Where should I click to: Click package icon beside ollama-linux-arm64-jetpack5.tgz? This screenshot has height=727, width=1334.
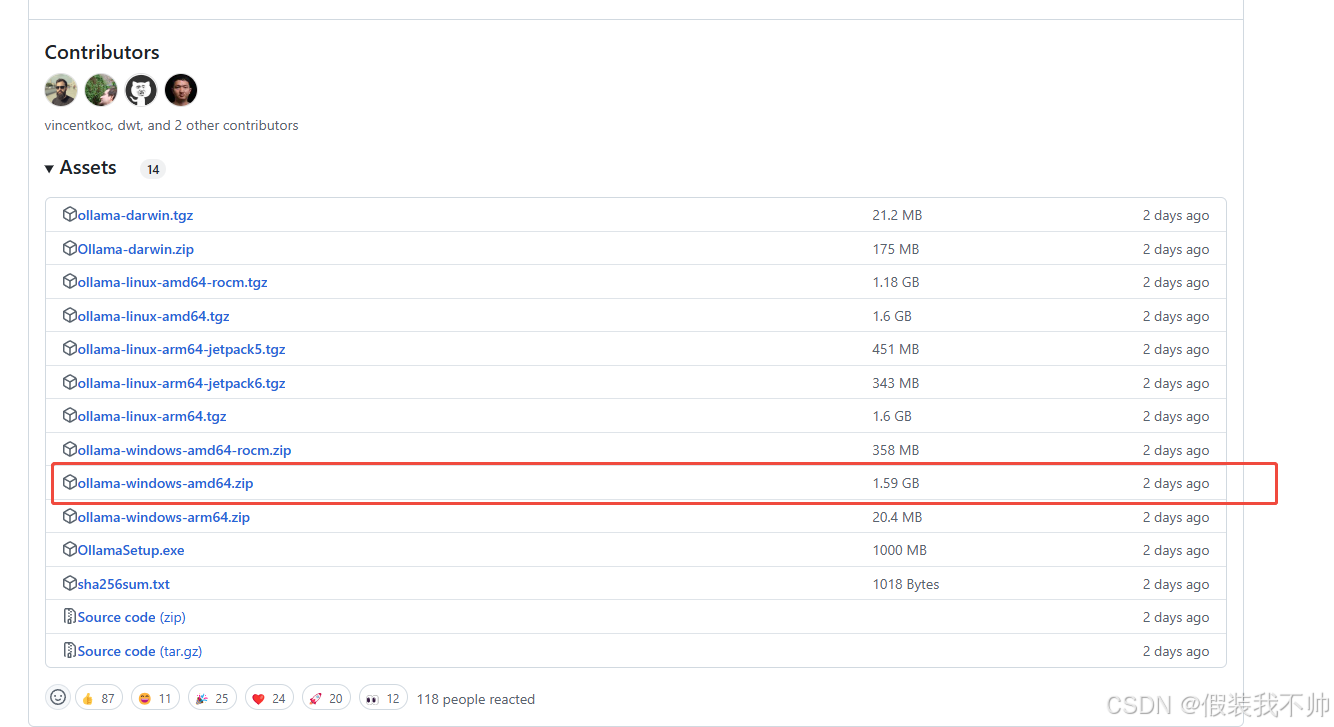[x=70, y=348]
